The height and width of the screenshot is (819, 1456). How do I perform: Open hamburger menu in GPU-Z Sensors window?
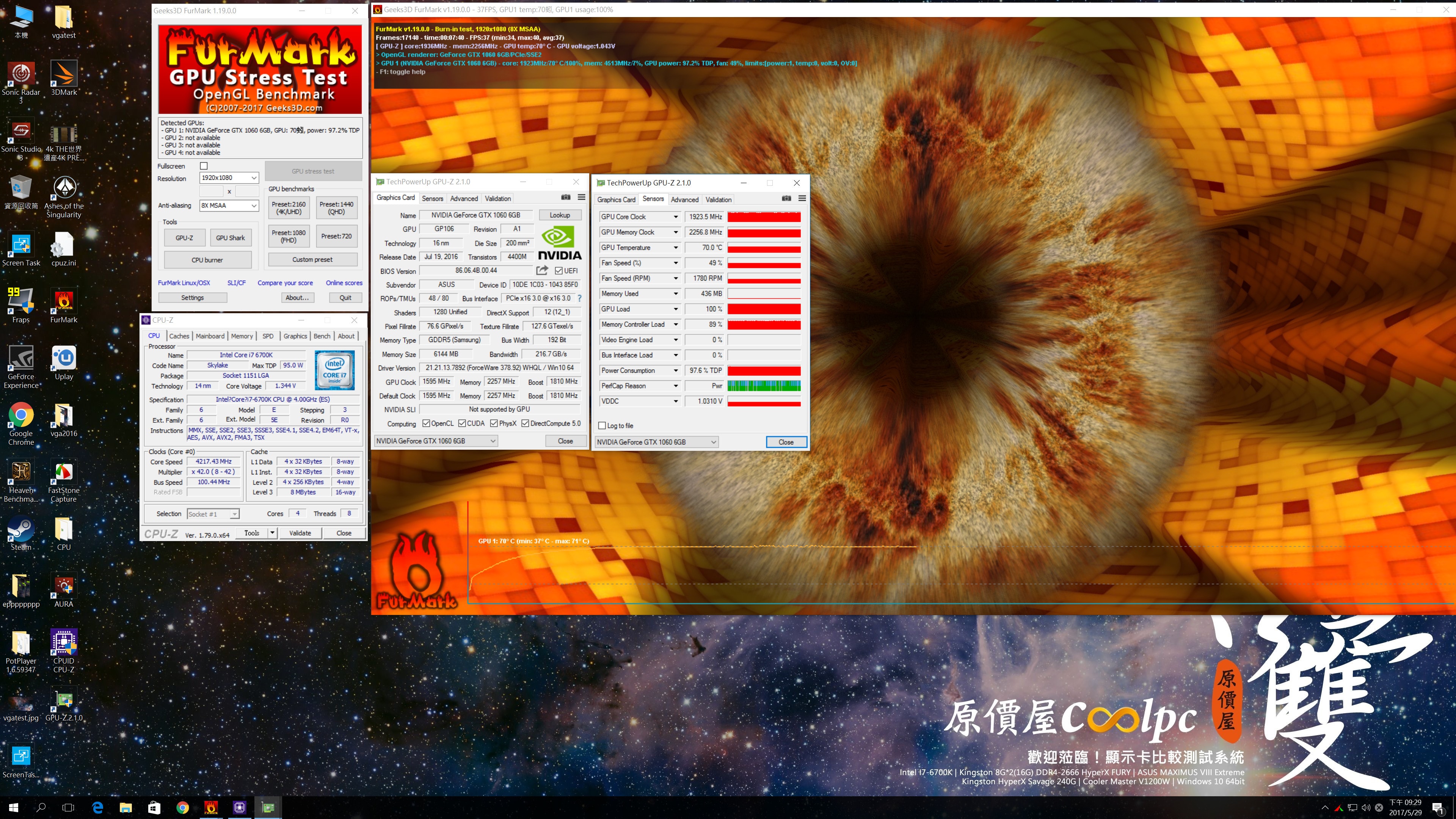[x=802, y=198]
